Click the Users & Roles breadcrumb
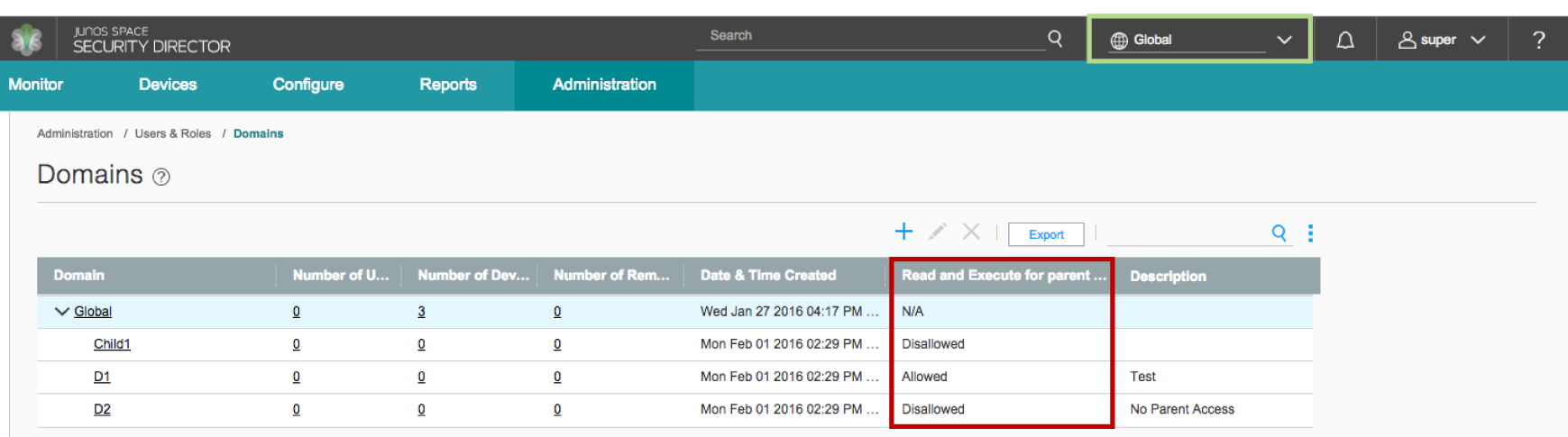 pyautogui.click(x=173, y=133)
